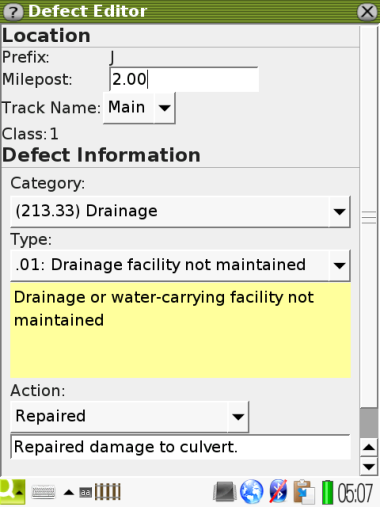Toggle the Bluetooth disabled tray icon

click(x=278, y=492)
